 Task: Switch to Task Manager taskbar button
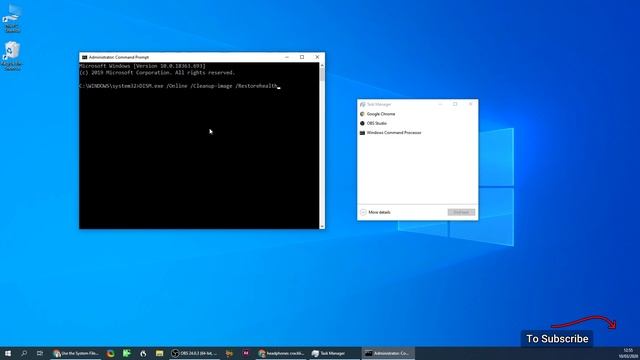334,353
